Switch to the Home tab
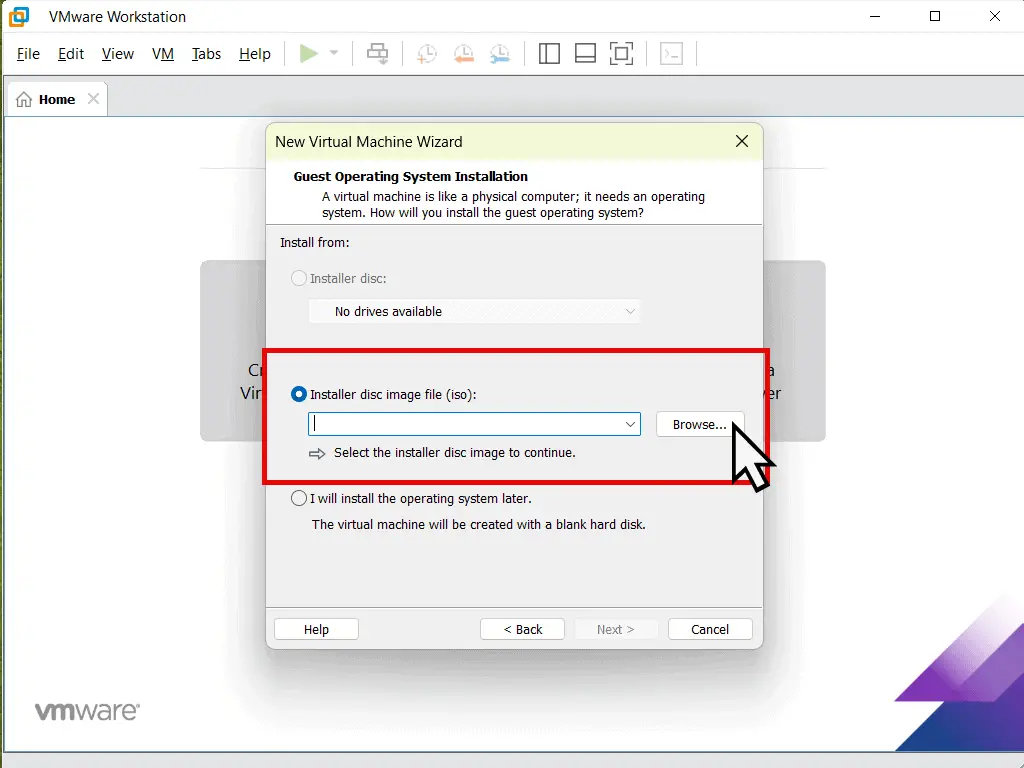The image size is (1024, 768). (57, 99)
